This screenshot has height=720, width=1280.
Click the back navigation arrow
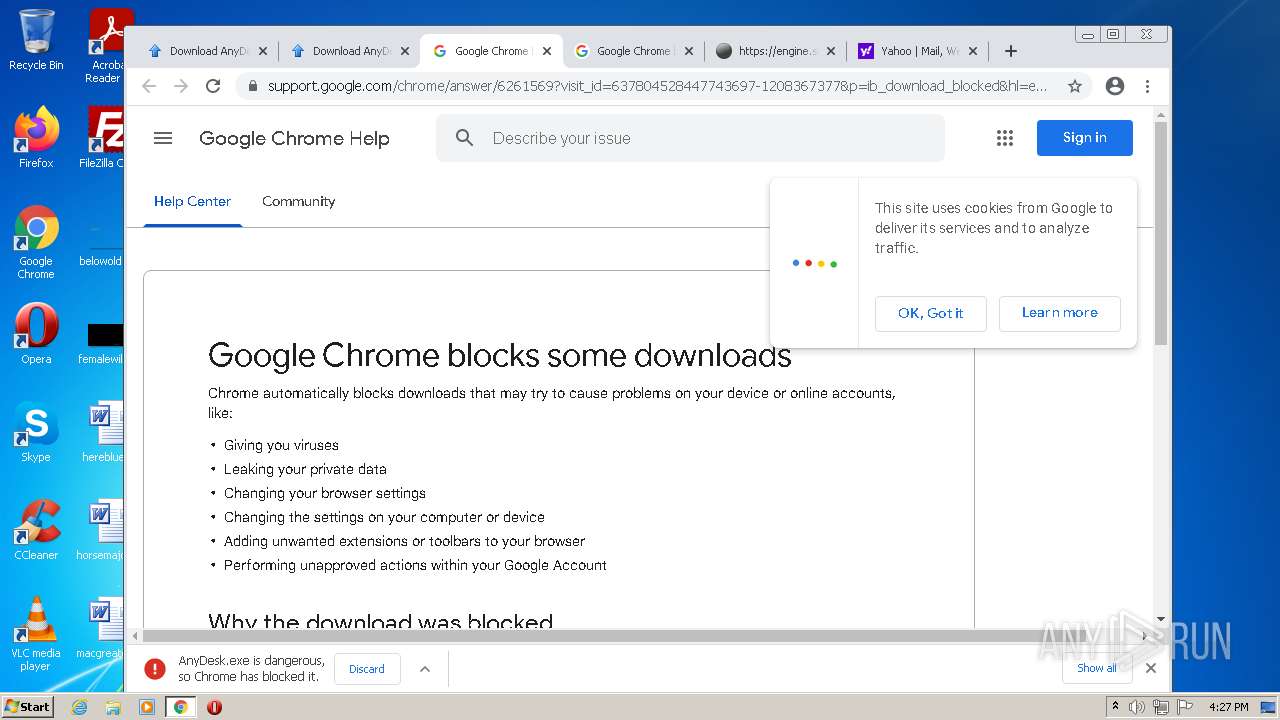coord(149,86)
